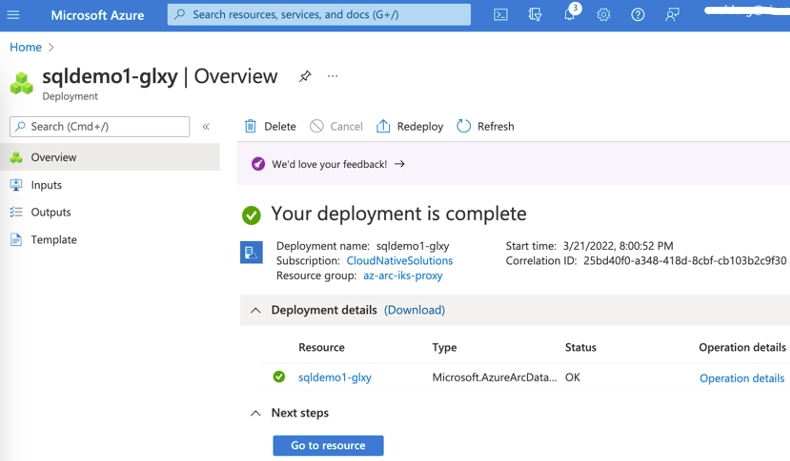Pin the deployment to the dashboard

click(x=305, y=77)
